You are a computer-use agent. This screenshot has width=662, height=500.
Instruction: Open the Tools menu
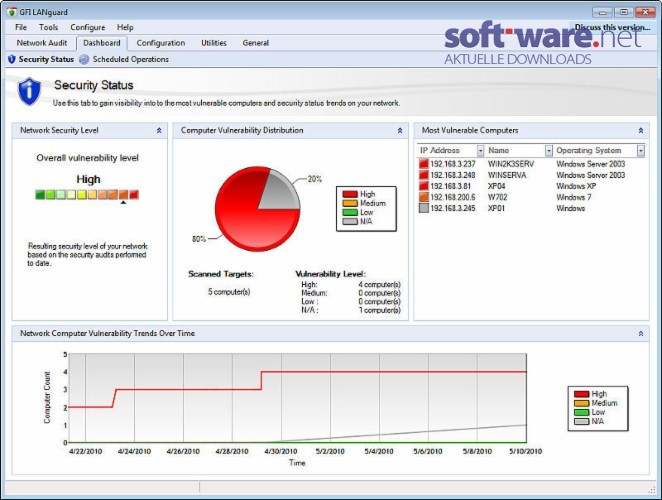click(49, 27)
